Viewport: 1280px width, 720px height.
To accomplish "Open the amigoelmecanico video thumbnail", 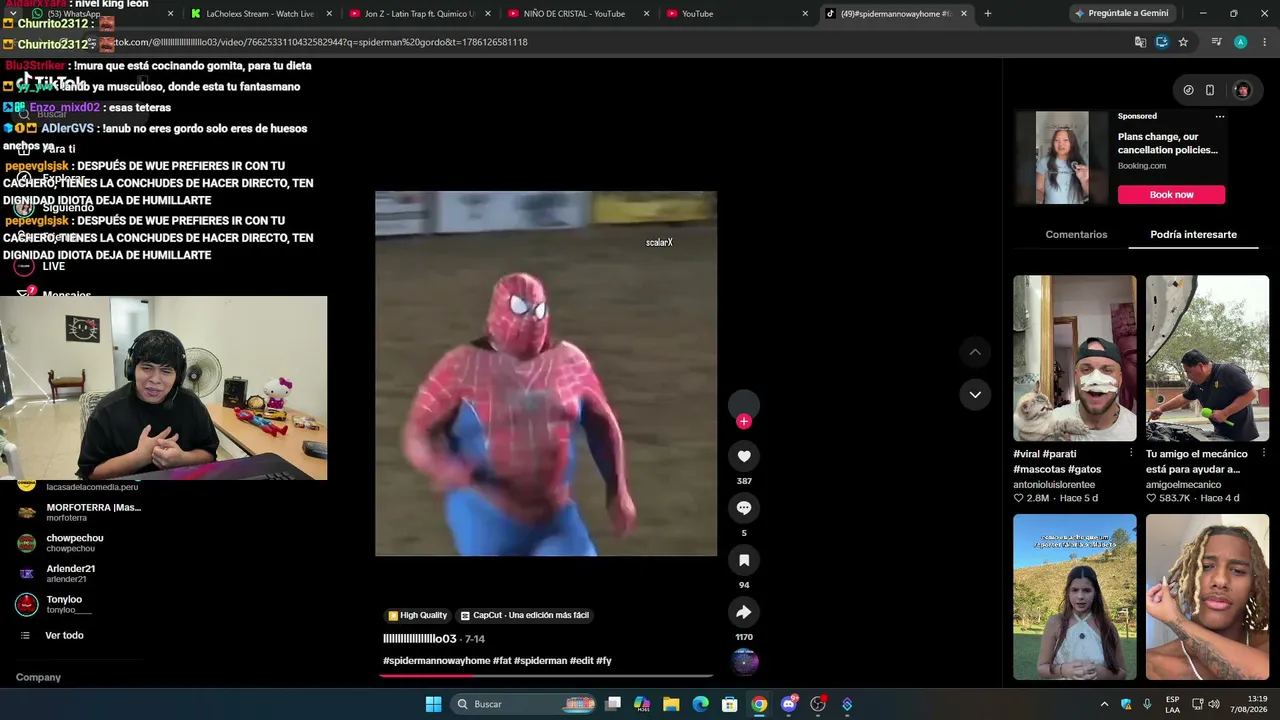I will coord(1207,358).
